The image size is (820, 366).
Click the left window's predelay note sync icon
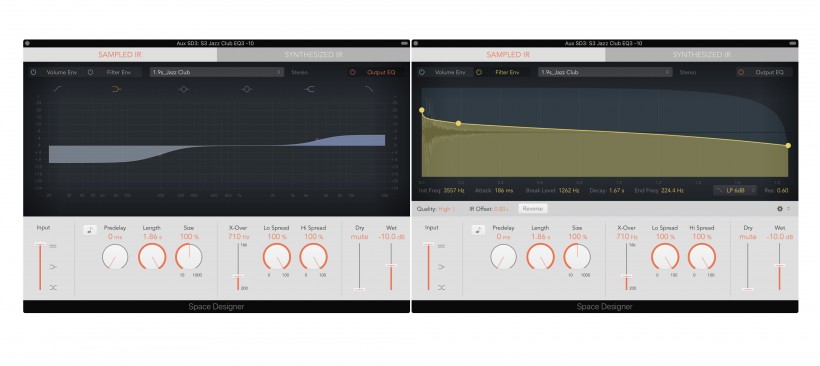pyautogui.click(x=90, y=229)
